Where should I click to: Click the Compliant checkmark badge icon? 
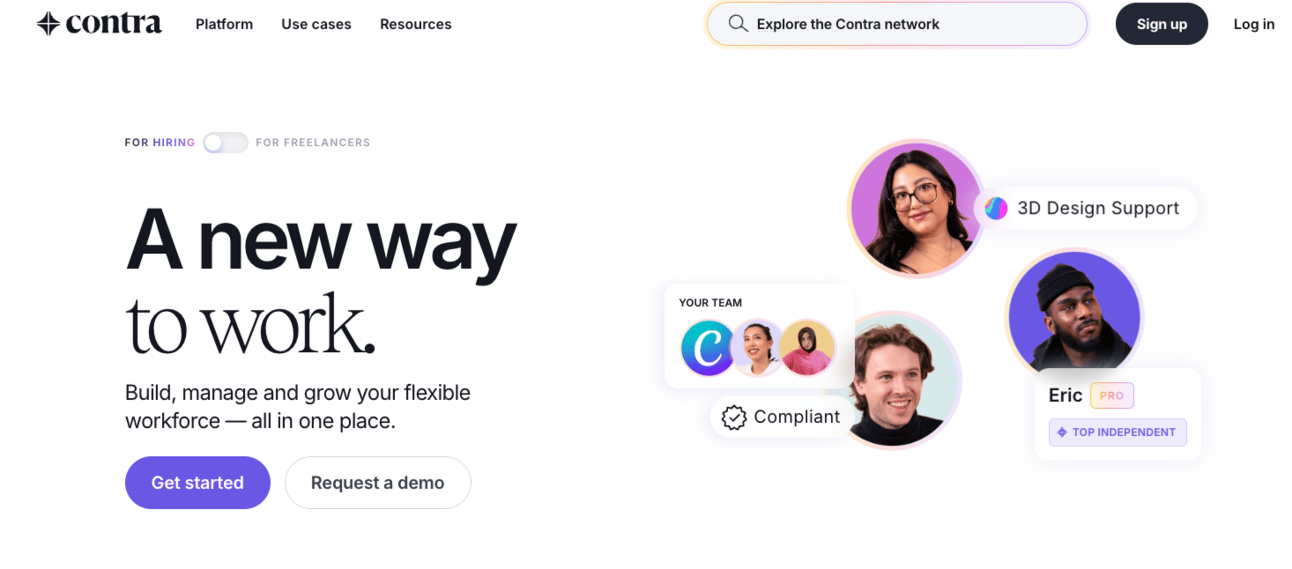point(734,417)
